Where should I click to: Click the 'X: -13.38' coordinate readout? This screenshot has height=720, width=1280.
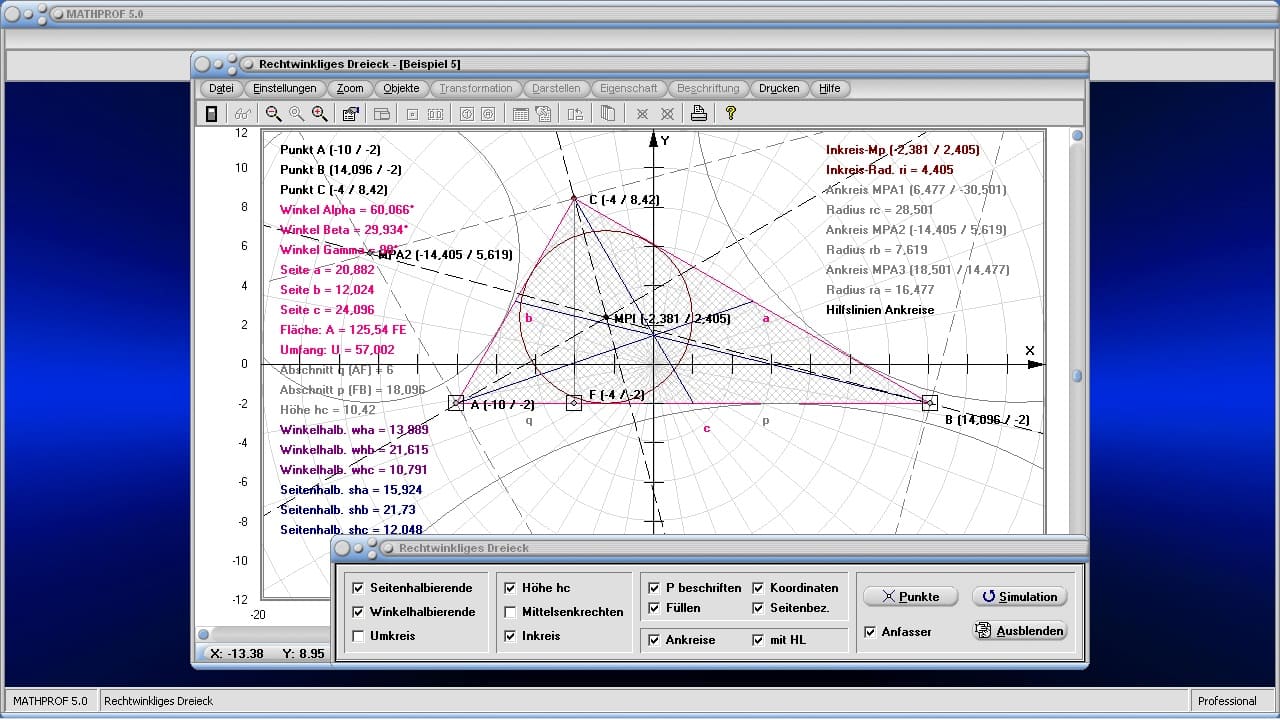pos(239,653)
